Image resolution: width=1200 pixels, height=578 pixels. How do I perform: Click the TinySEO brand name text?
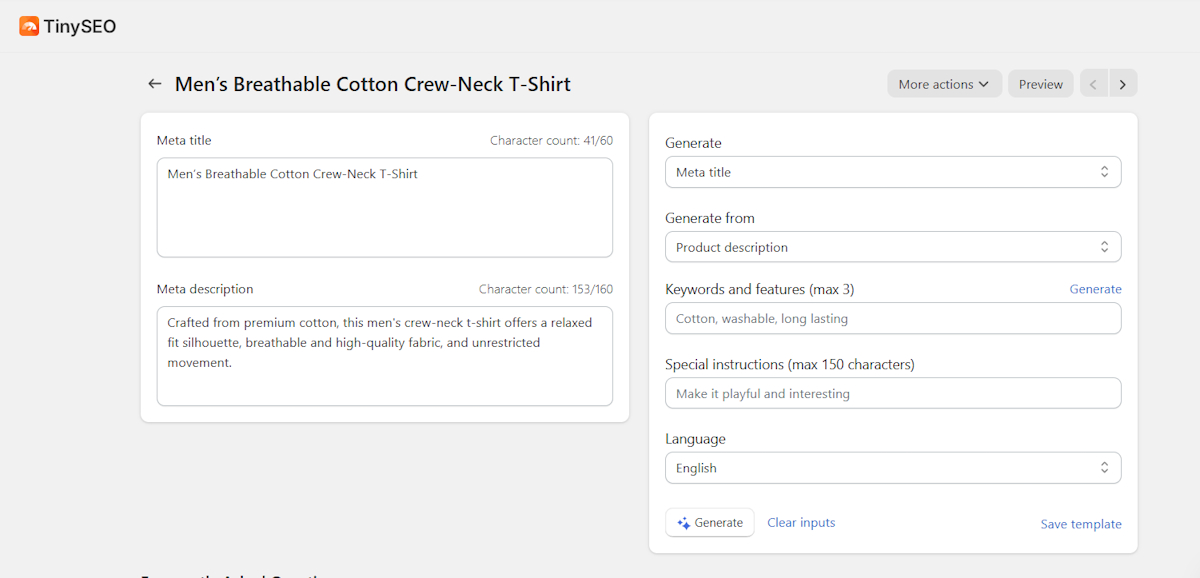coord(80,27)
